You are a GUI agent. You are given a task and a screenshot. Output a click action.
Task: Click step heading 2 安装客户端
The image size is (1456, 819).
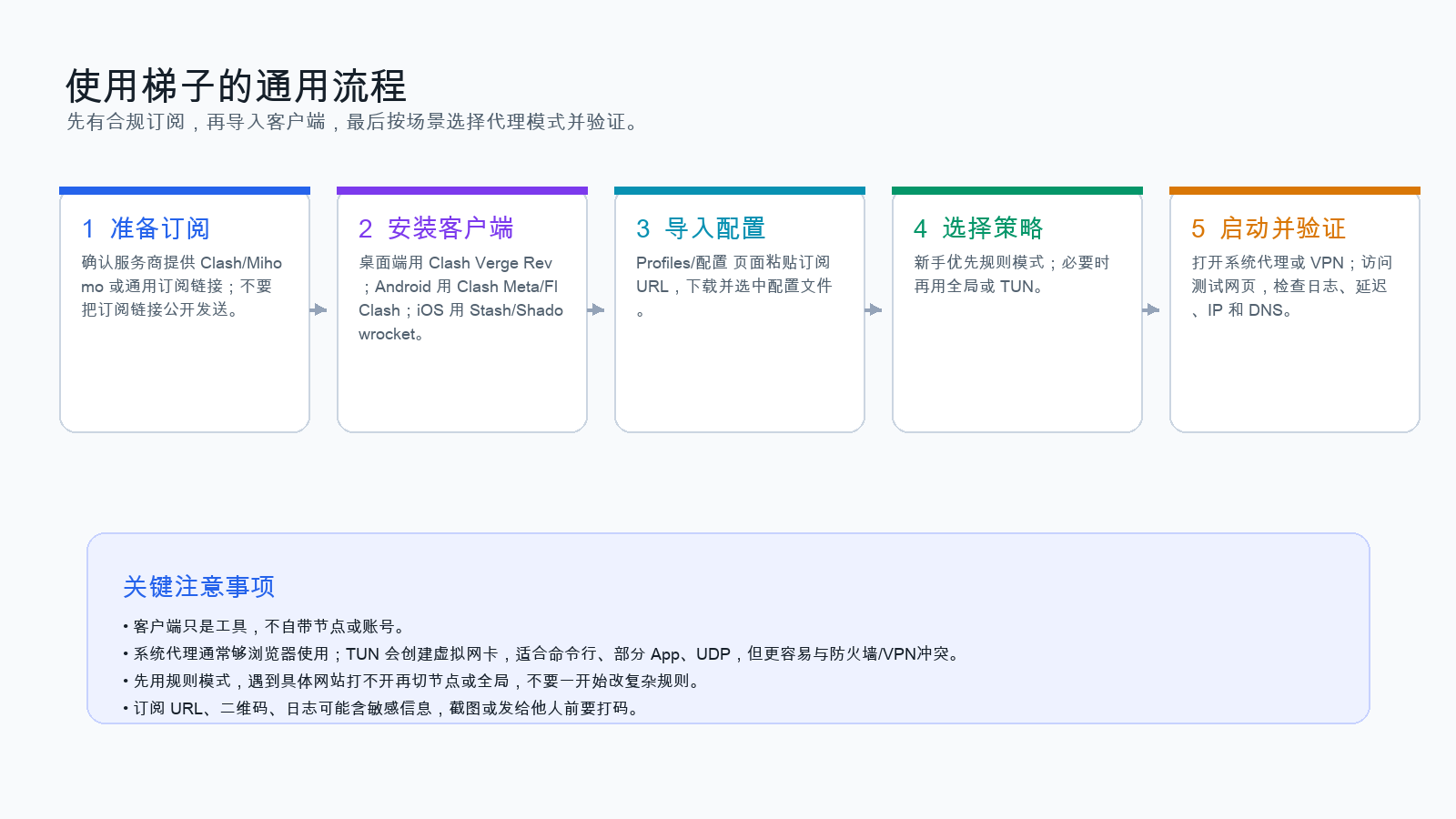point(436,228)
